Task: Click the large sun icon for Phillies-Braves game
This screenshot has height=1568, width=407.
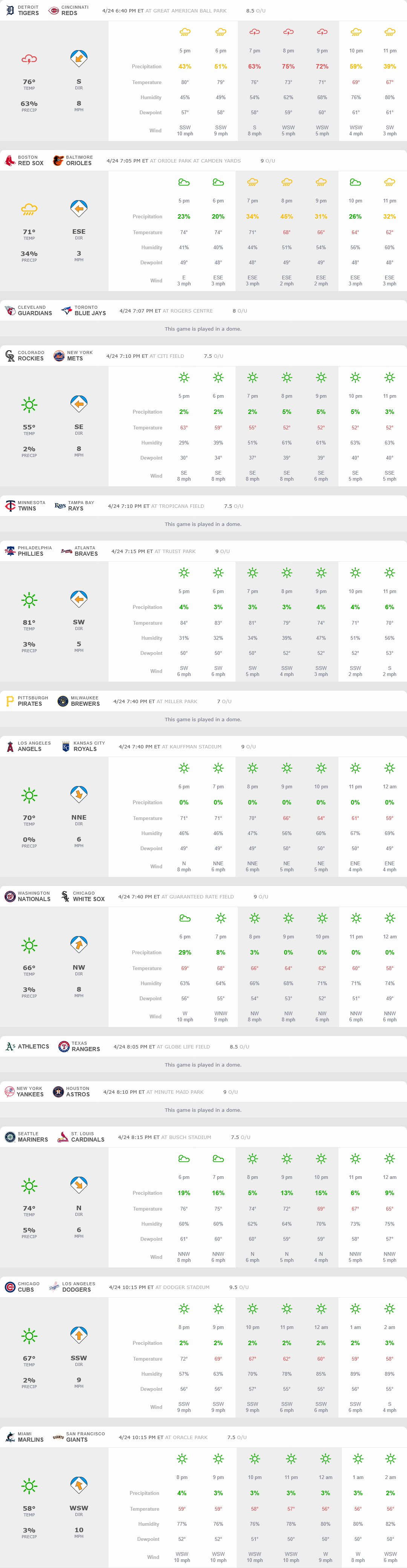Action: (x=29, y=600)
